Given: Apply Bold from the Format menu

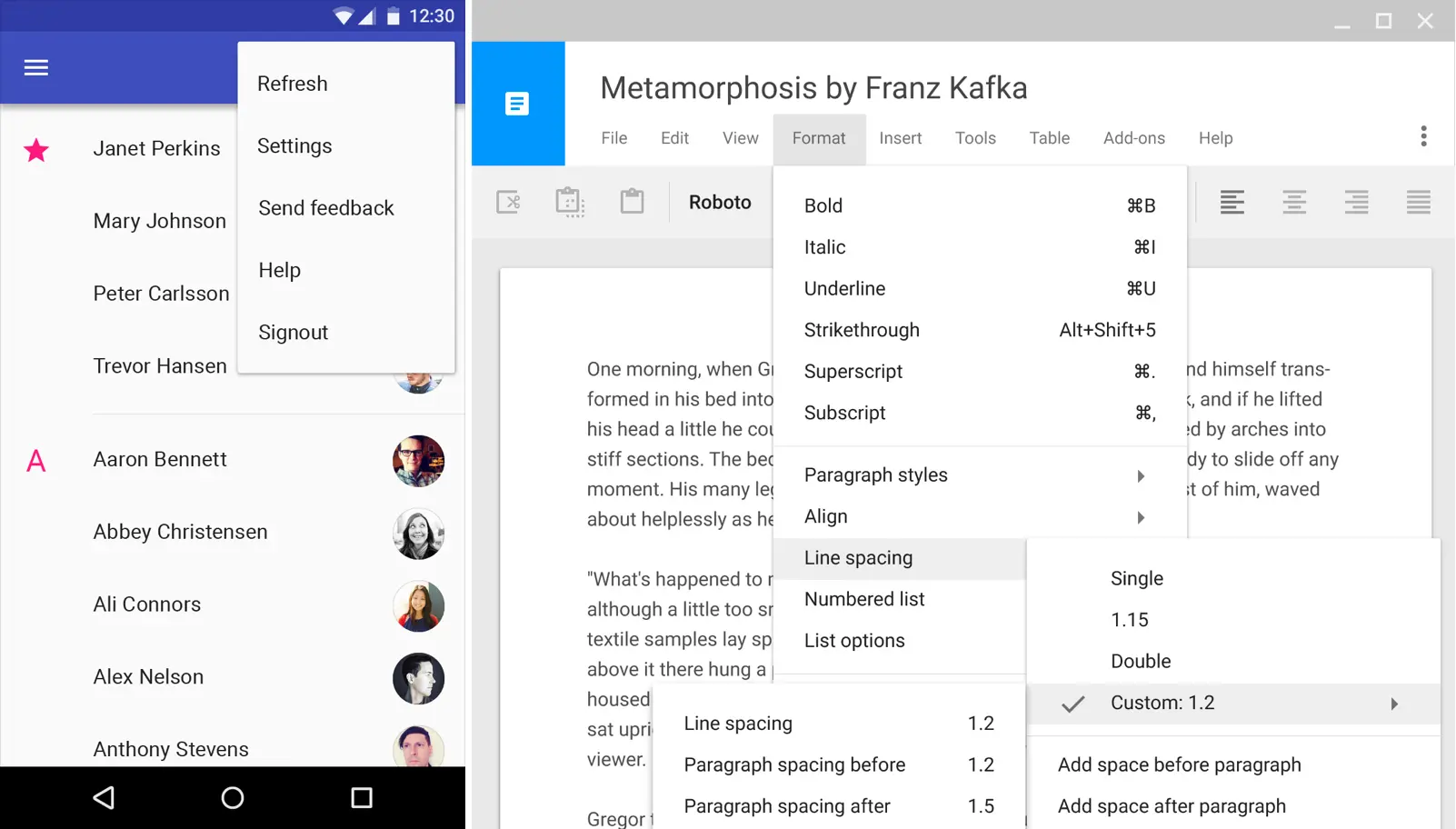Looking at the screenshot, I should (980, 206).
